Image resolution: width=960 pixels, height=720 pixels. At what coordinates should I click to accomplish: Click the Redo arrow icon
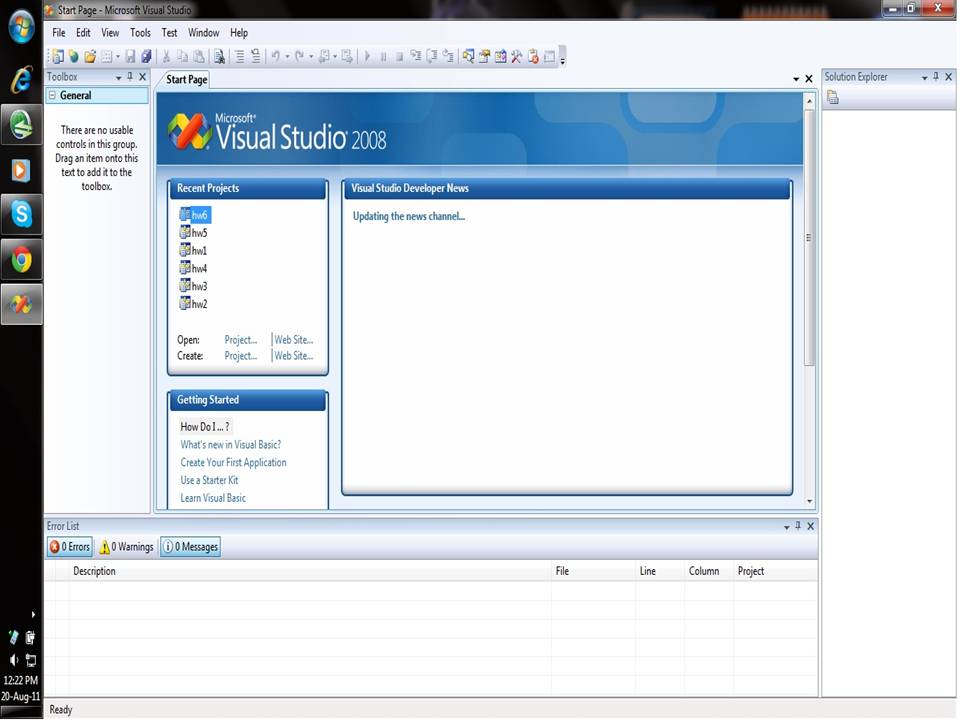tap(299, 56)
